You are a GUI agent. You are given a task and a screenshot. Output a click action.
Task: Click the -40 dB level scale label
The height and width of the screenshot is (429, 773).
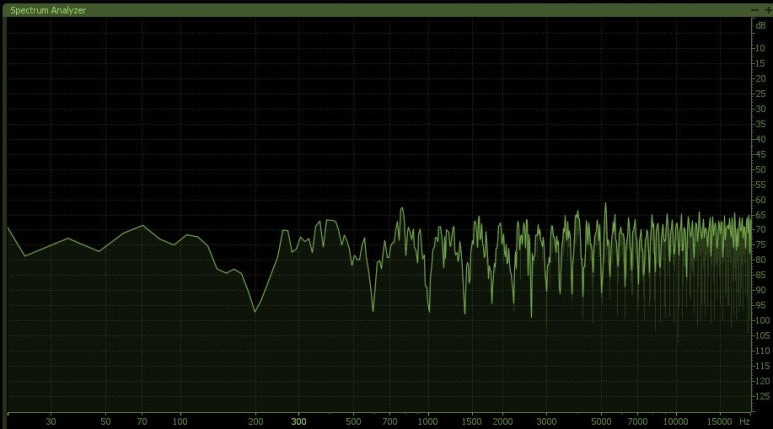click(760, 139)
